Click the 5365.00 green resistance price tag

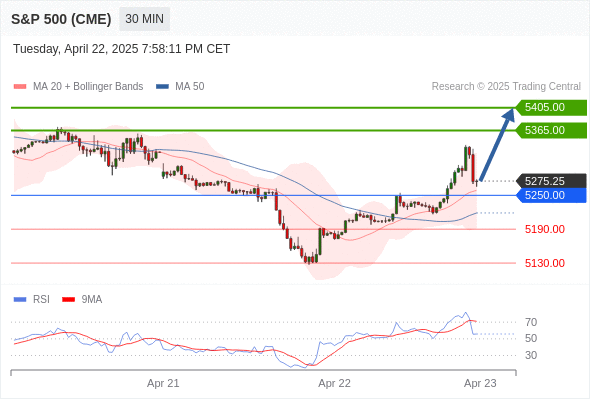coord(551,131)
